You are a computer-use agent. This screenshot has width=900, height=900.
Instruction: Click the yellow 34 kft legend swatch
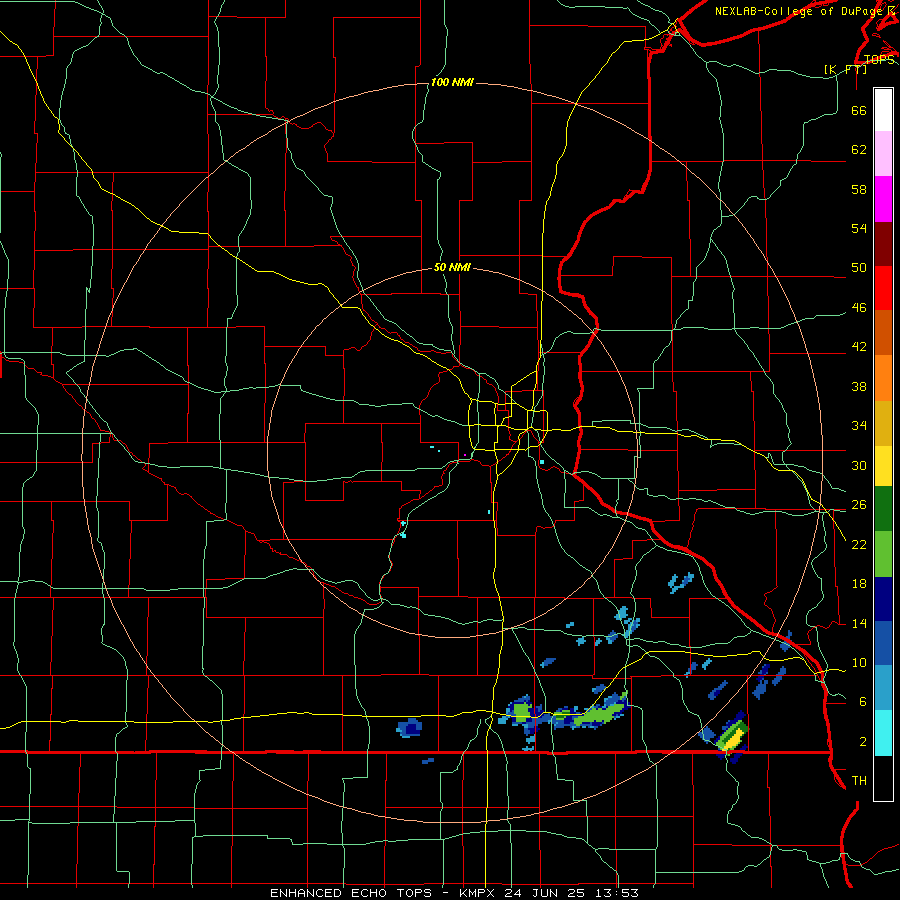[883, 465]
